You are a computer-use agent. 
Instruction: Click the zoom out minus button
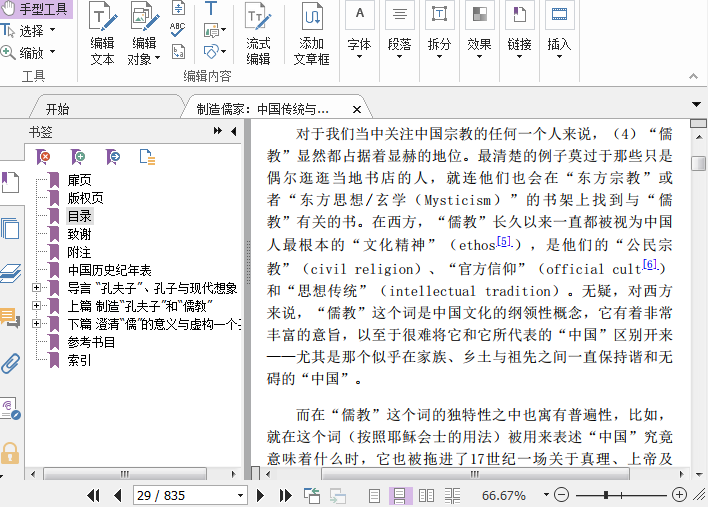561,495
